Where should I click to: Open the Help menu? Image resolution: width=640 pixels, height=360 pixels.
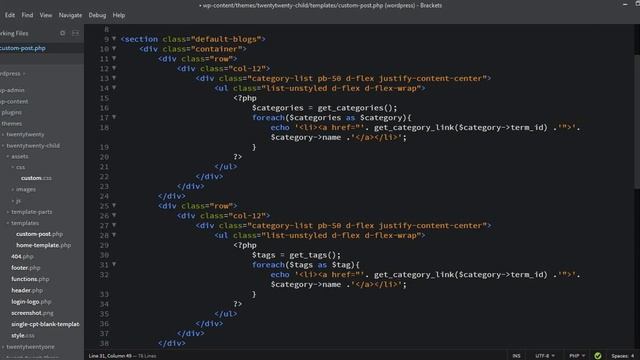119,15
